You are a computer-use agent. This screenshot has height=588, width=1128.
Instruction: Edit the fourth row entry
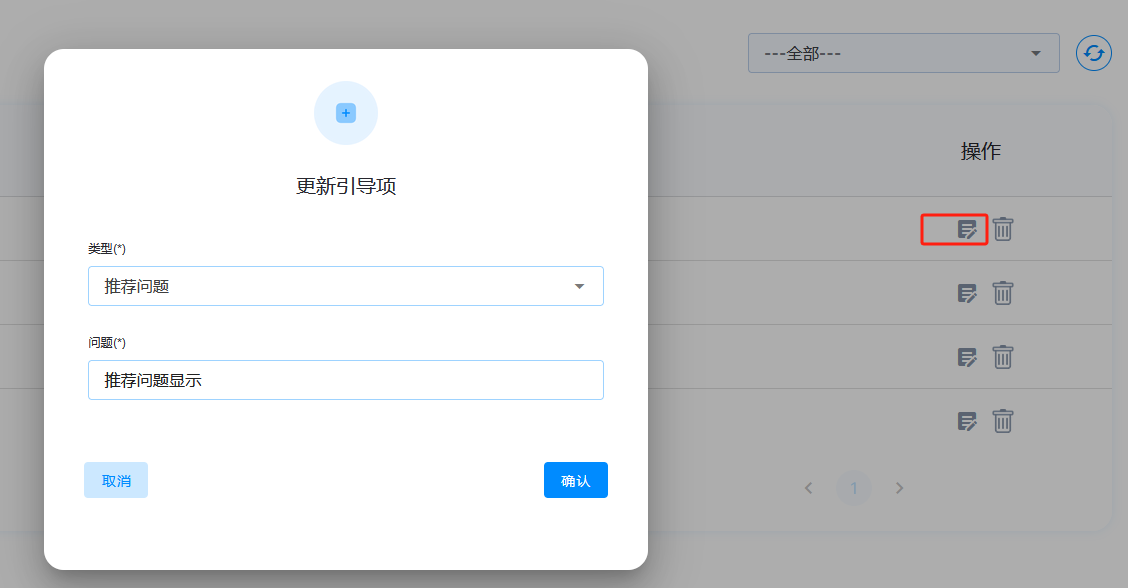(967, 421)
